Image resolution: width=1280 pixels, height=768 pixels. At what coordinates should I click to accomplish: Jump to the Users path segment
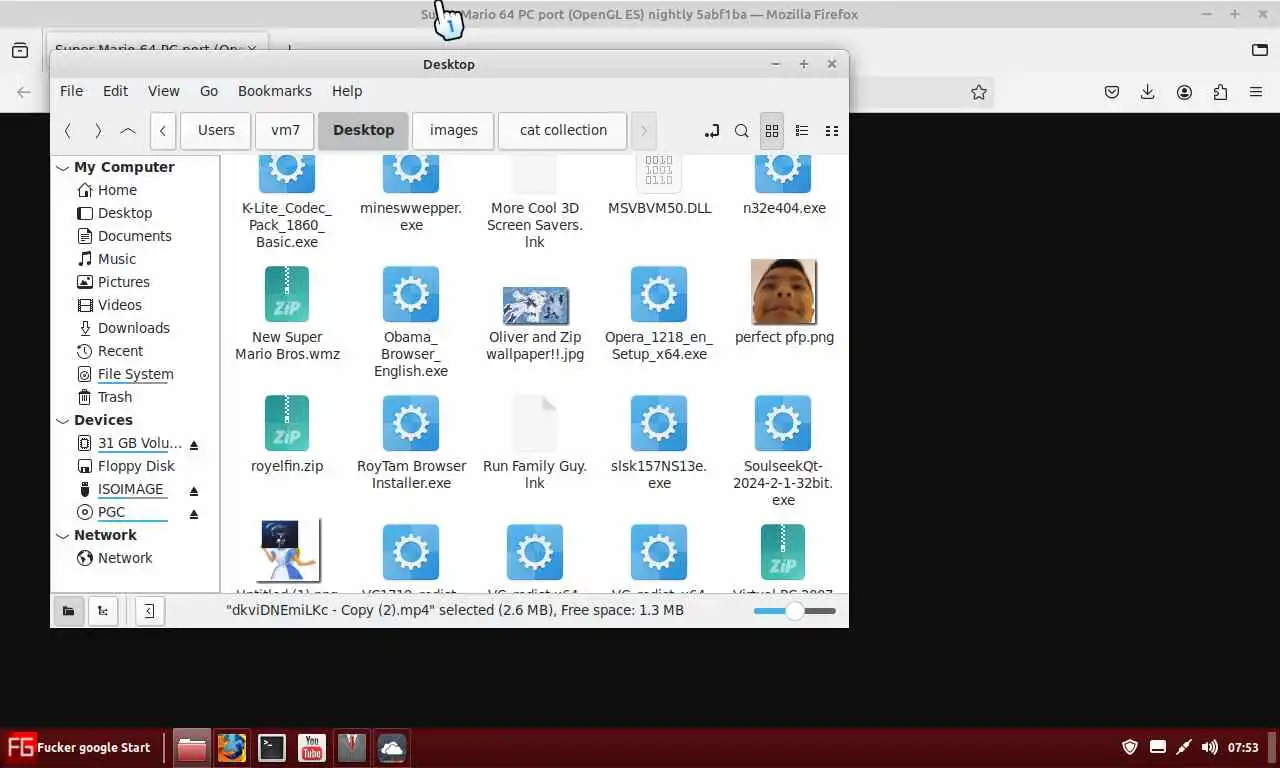click(216, 131)
